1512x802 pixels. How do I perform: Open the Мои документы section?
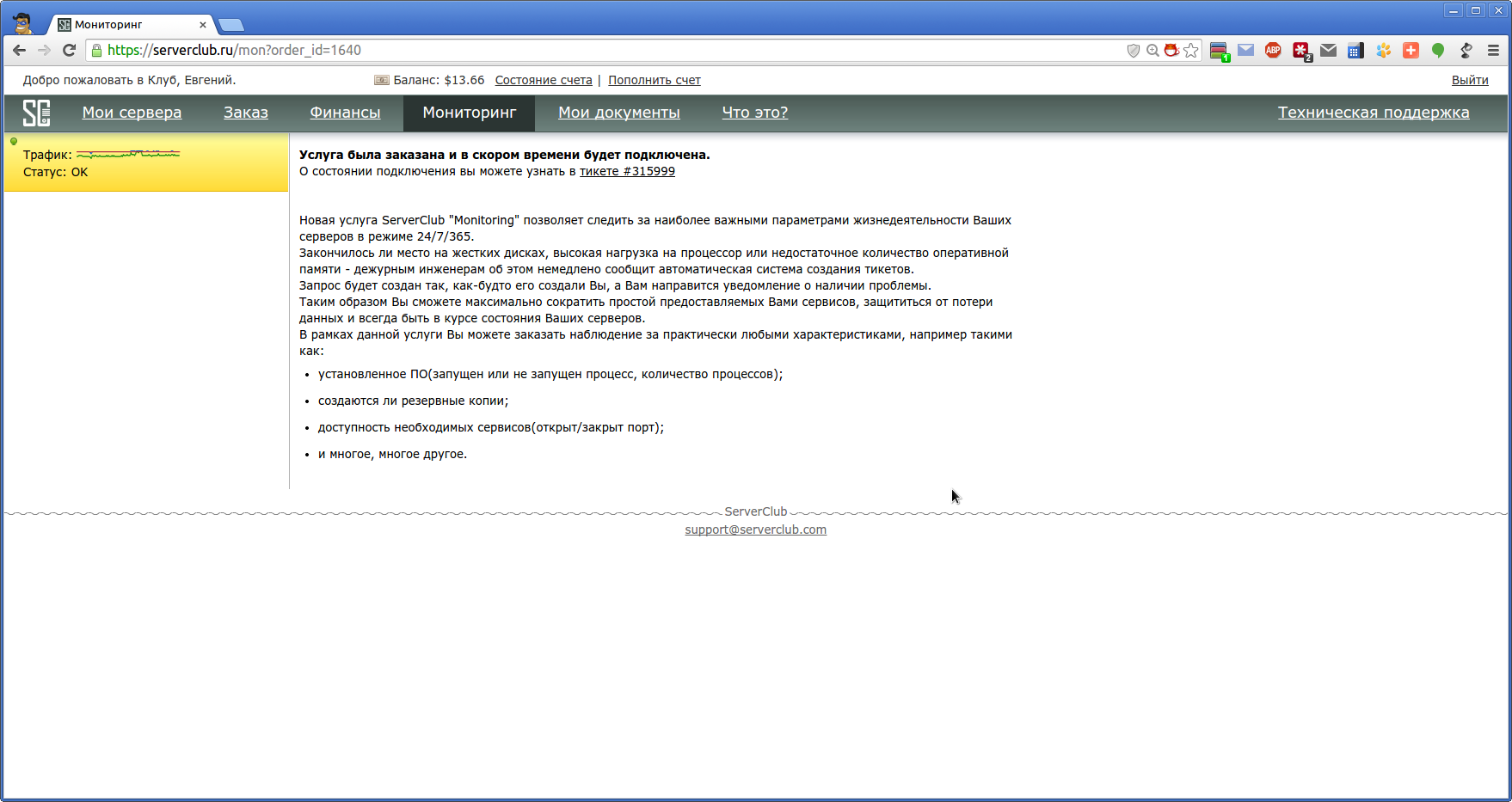coord(619,113)
